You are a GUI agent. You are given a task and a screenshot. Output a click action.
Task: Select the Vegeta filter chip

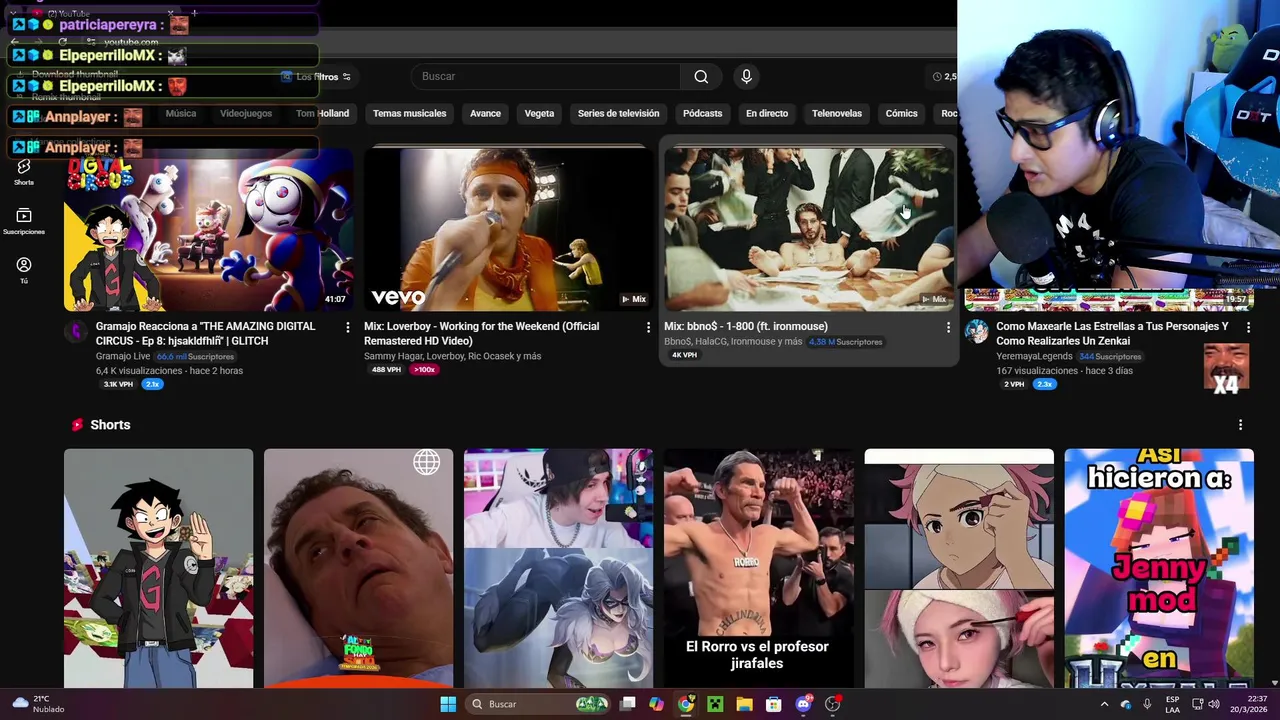[x=539, y=113]
